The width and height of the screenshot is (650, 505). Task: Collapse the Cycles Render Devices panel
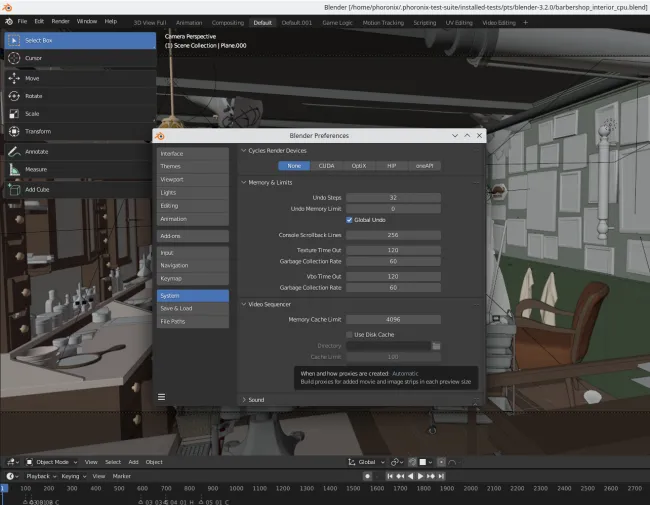pos(244,151)
